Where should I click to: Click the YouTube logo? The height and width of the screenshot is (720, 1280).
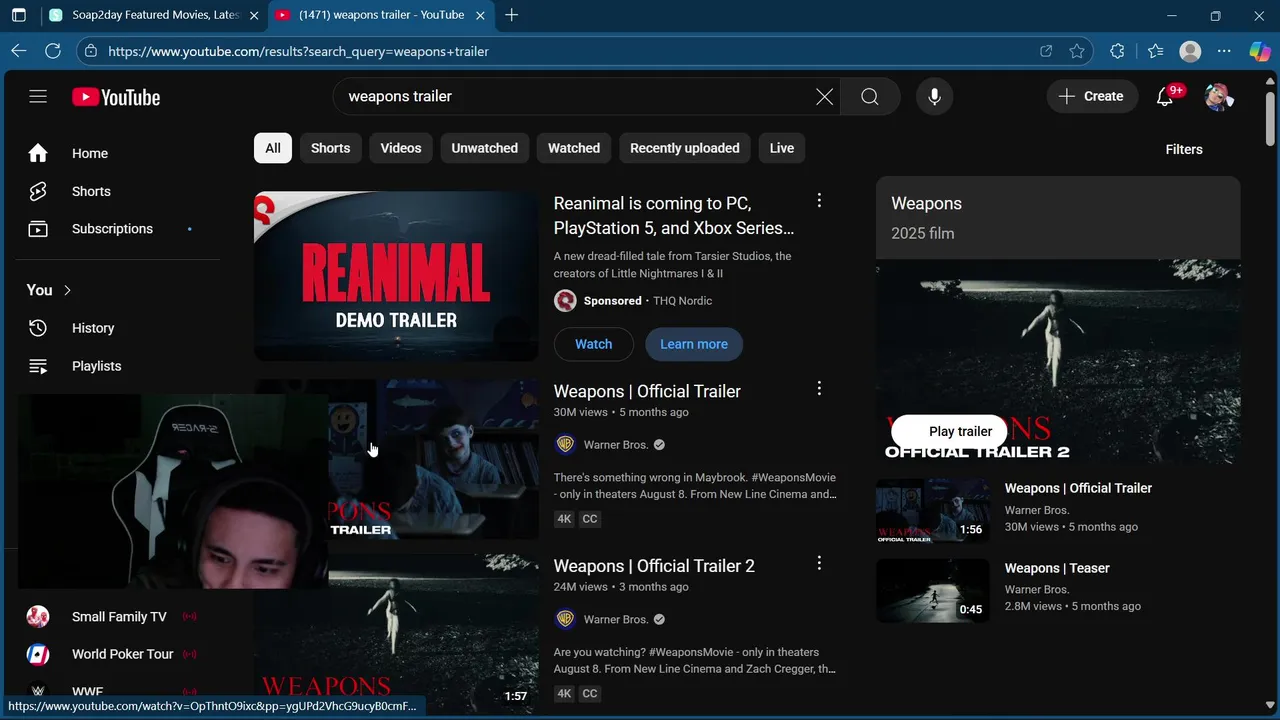(116, 97)
